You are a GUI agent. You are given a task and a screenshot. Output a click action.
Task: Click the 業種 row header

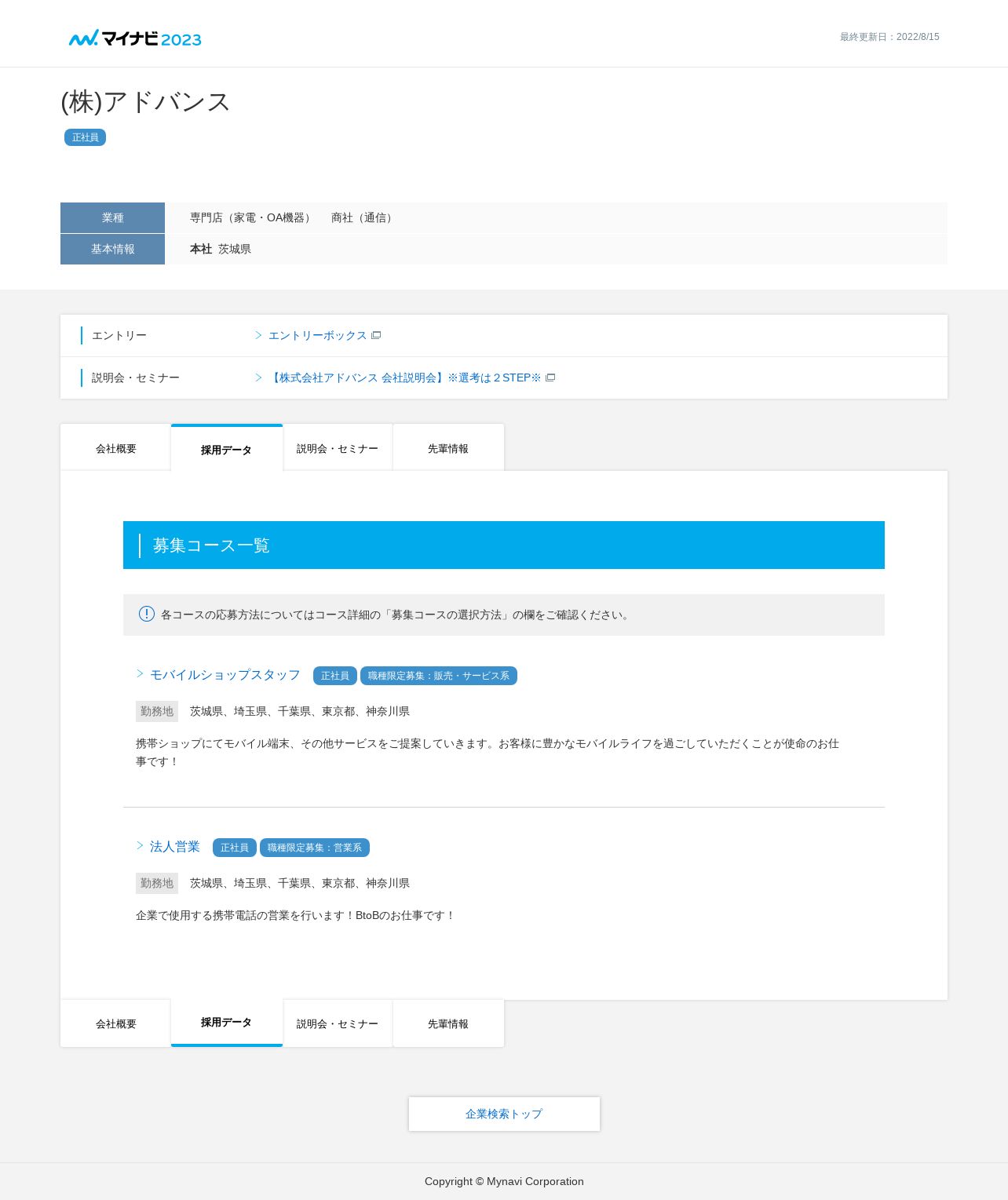(112, 217)
